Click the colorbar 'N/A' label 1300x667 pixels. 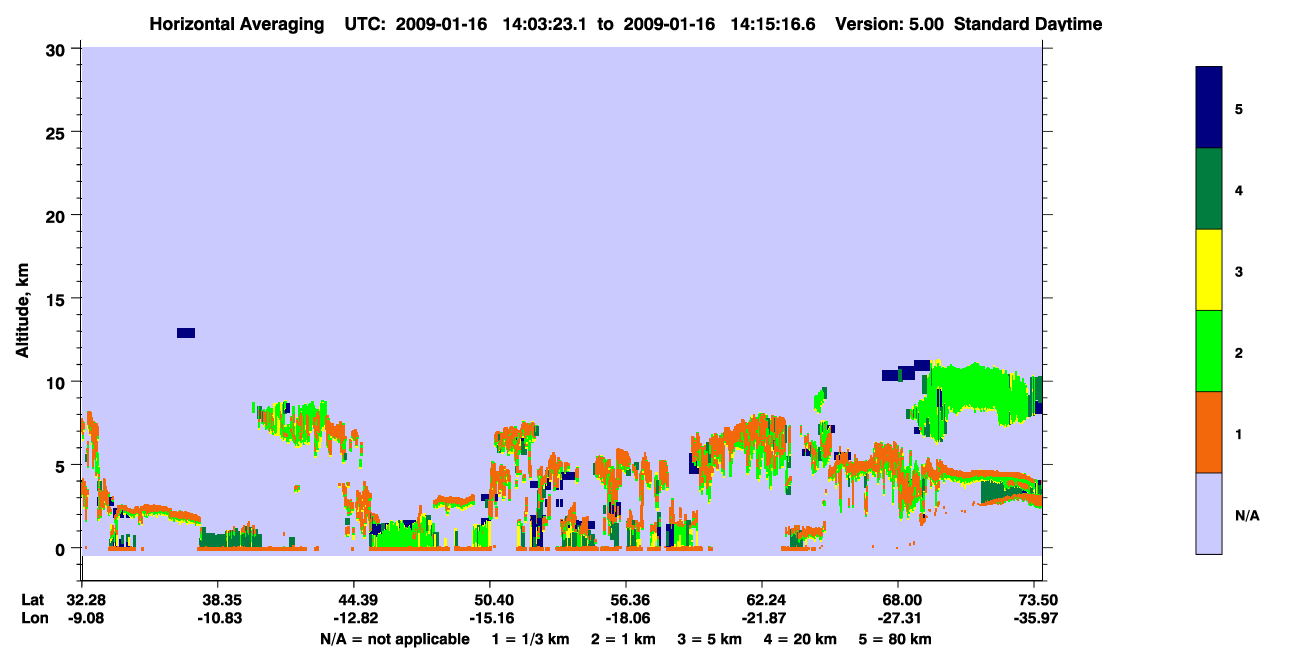tap(1246, 515)
